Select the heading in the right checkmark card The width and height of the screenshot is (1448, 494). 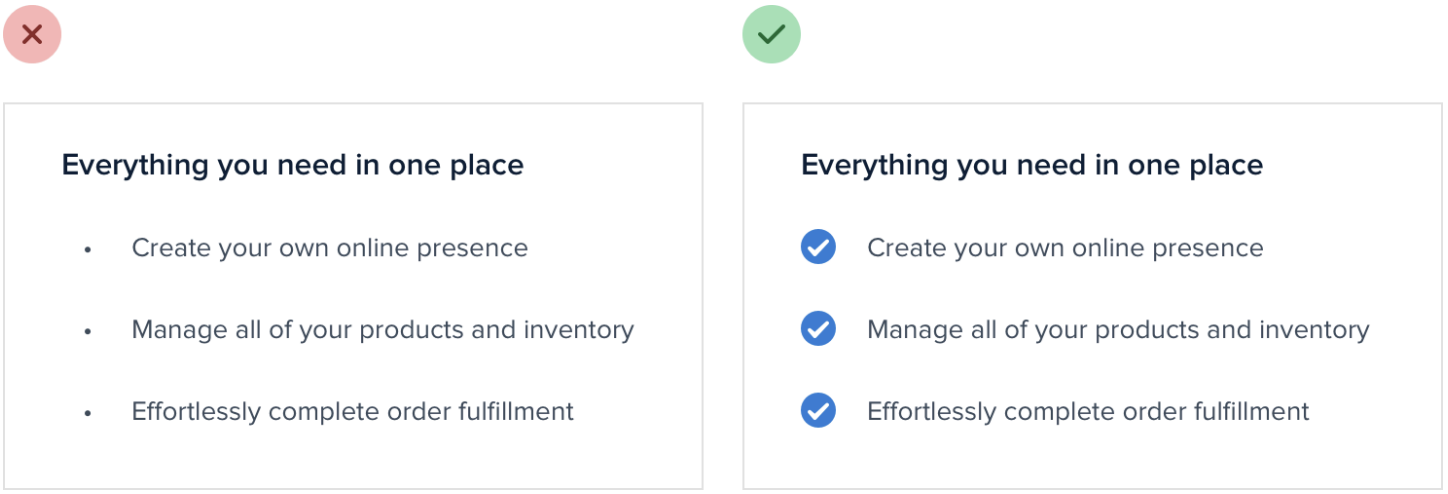1031,165
